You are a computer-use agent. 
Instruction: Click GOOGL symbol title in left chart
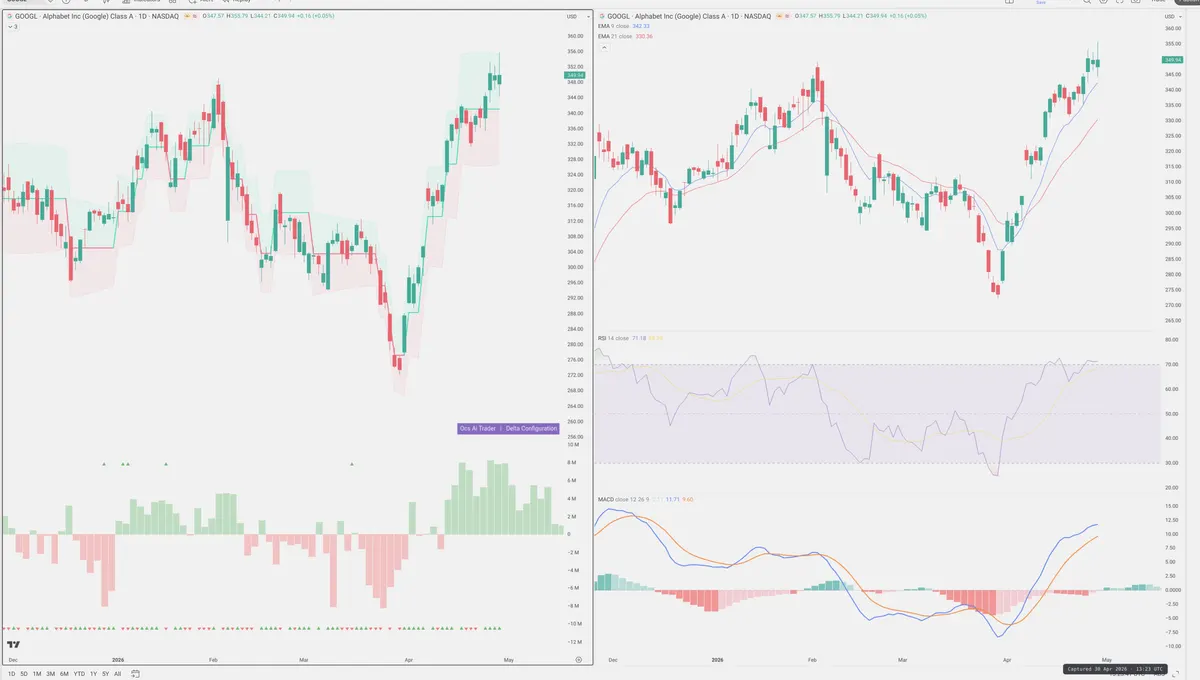(97, 16)
